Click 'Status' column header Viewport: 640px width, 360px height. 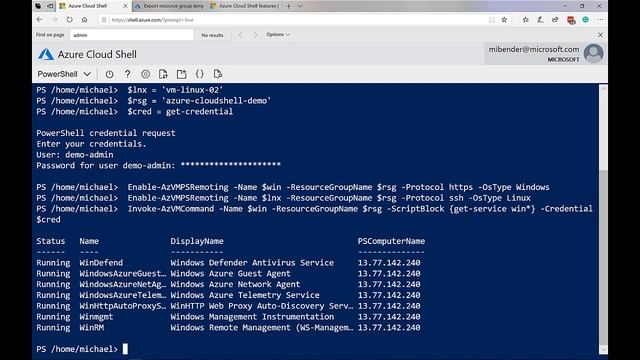(x=51, y=241)
